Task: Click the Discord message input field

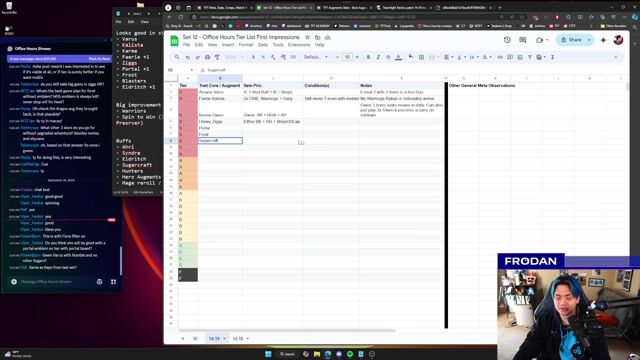Action: (55, 282)
